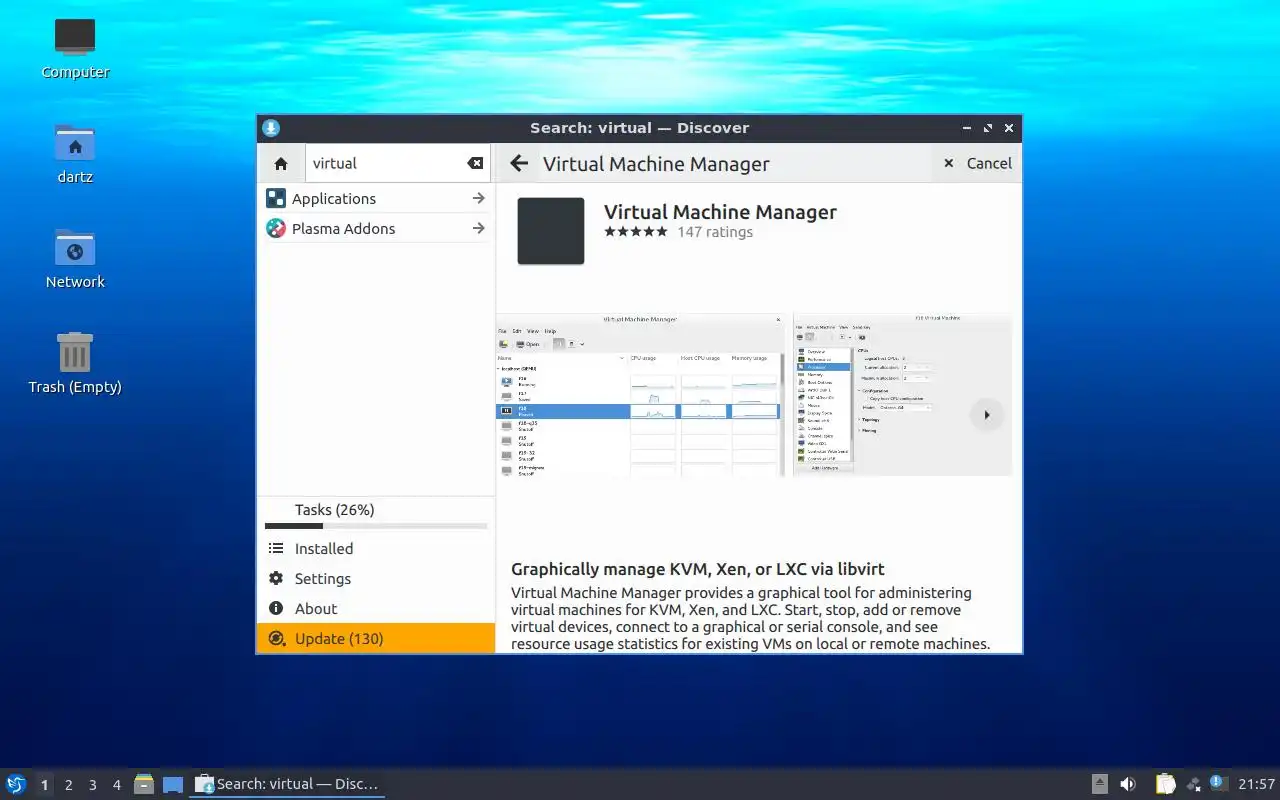Click the About info icon
The image size is (1280, 800).
(x=276, y=608)
